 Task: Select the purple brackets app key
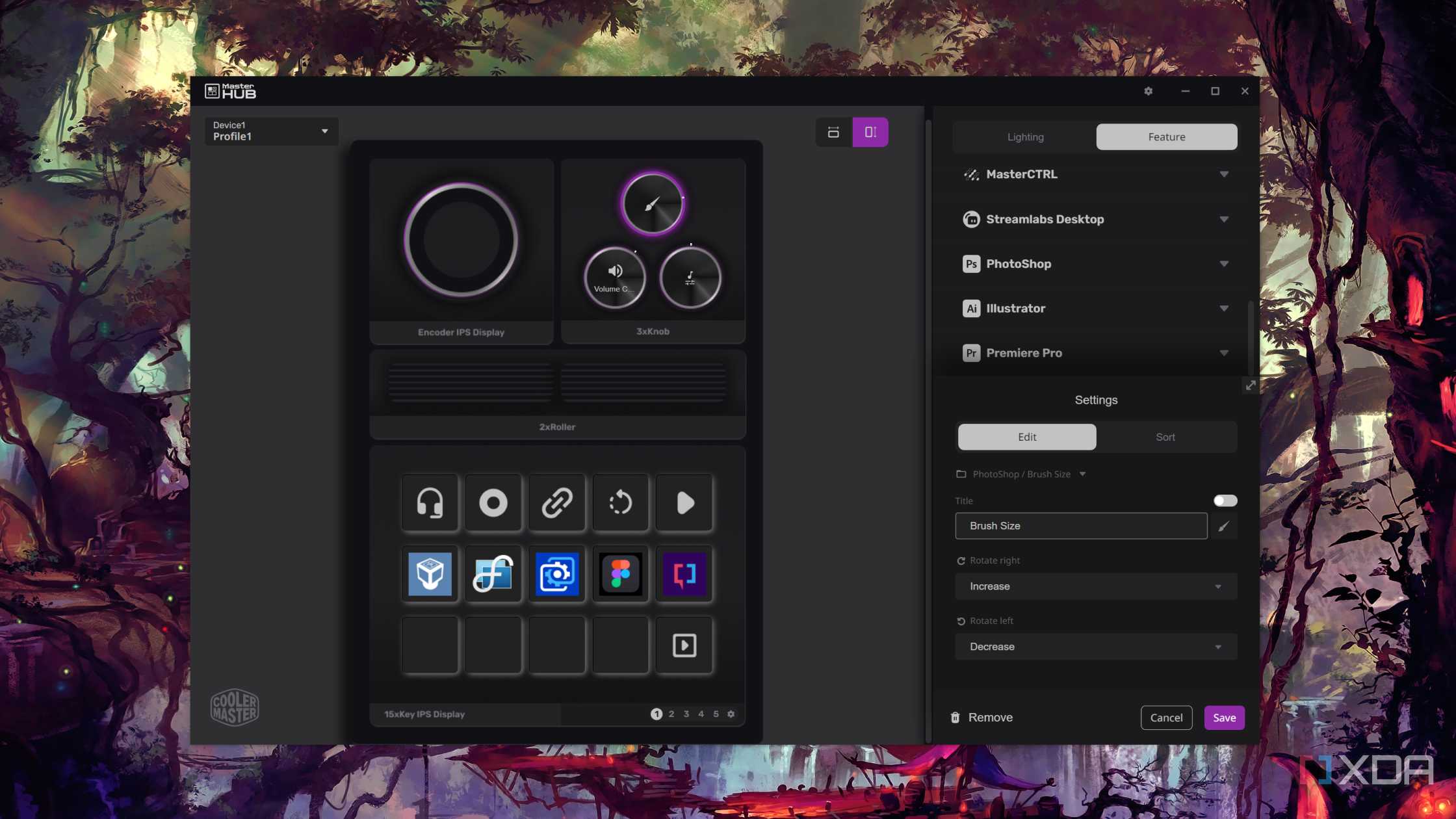tap(684, 574)
